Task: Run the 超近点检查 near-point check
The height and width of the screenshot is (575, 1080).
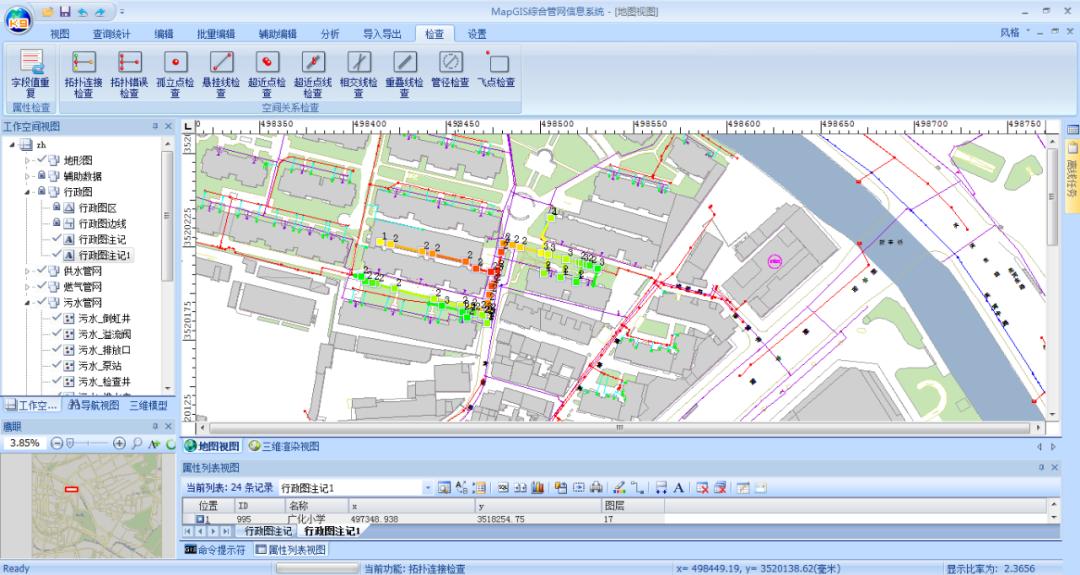Action: [267, 73]
